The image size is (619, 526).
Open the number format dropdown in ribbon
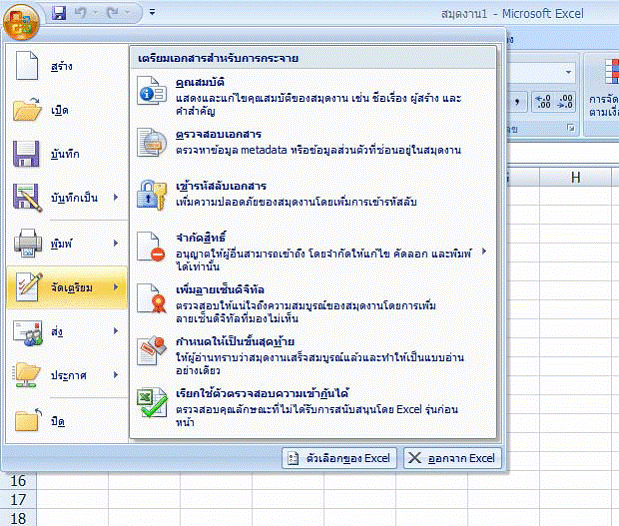(568, 72)
